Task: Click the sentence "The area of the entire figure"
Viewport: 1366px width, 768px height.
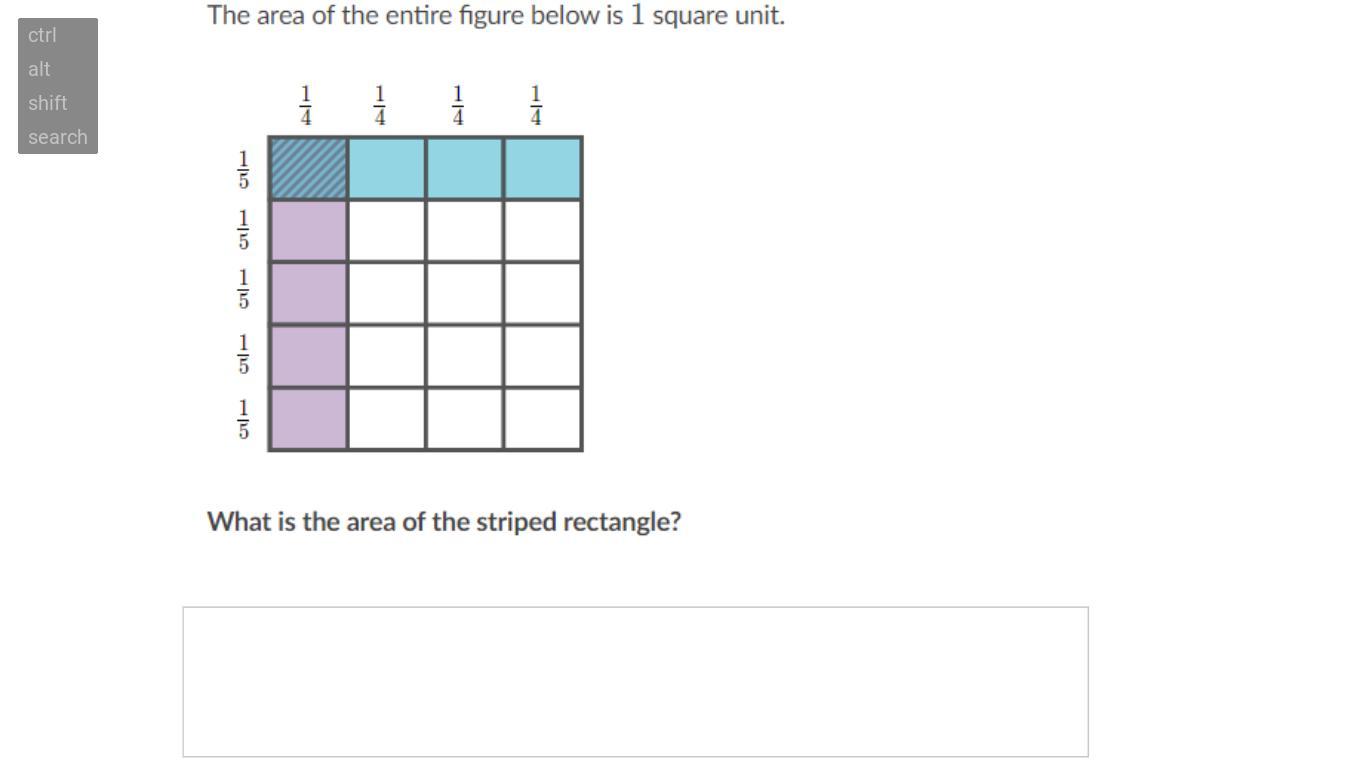Action: pos(496,16)
